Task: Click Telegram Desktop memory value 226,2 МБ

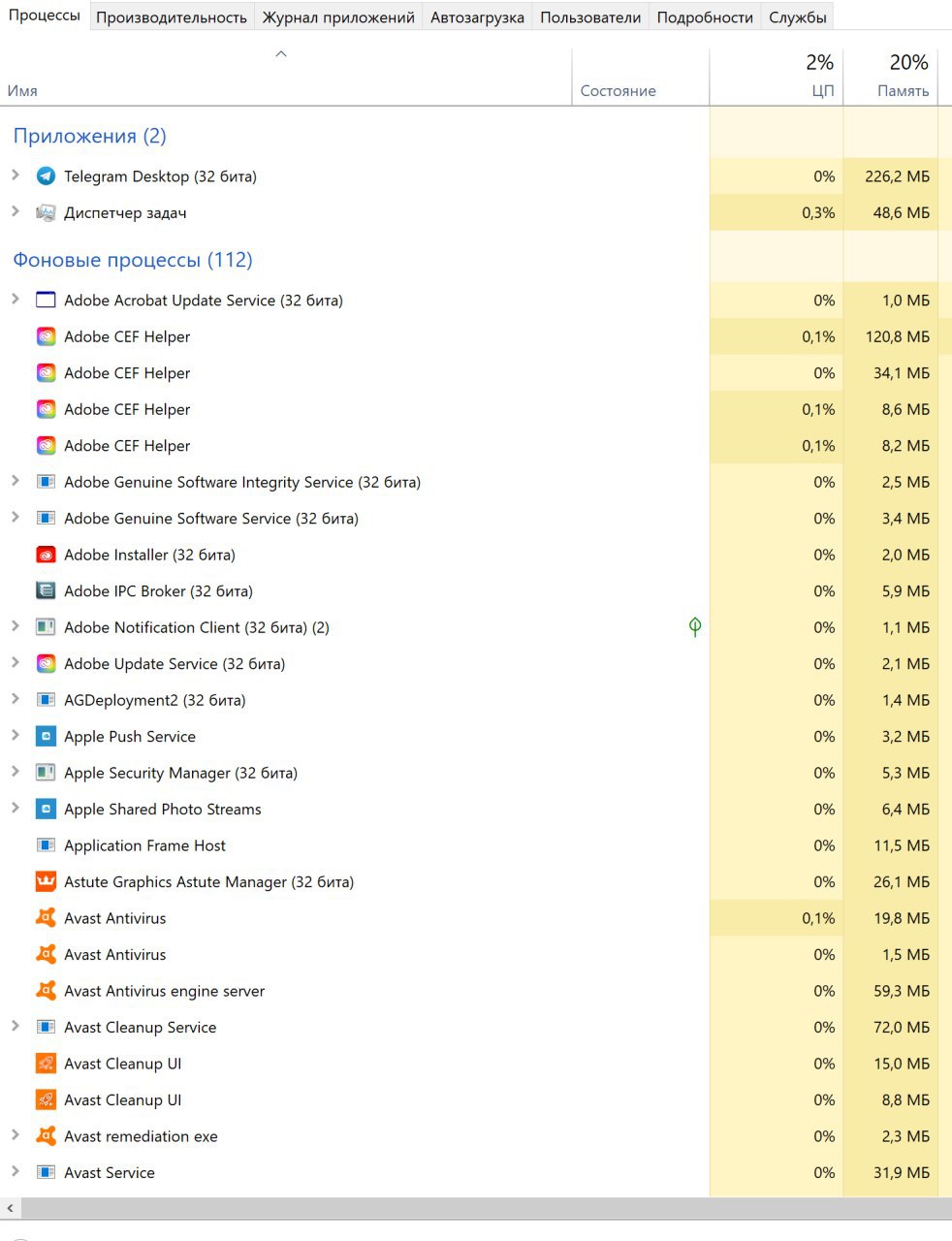Action: [897, 176]
